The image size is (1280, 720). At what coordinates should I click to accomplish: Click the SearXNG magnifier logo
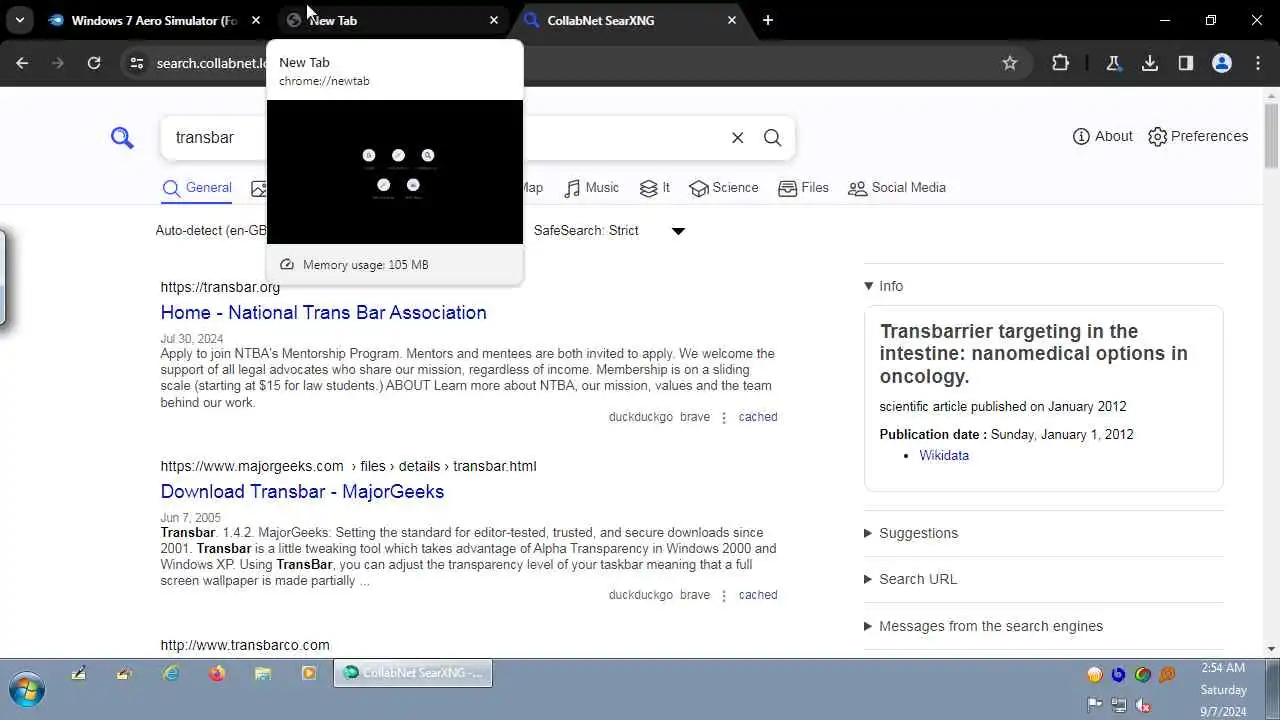122,138
